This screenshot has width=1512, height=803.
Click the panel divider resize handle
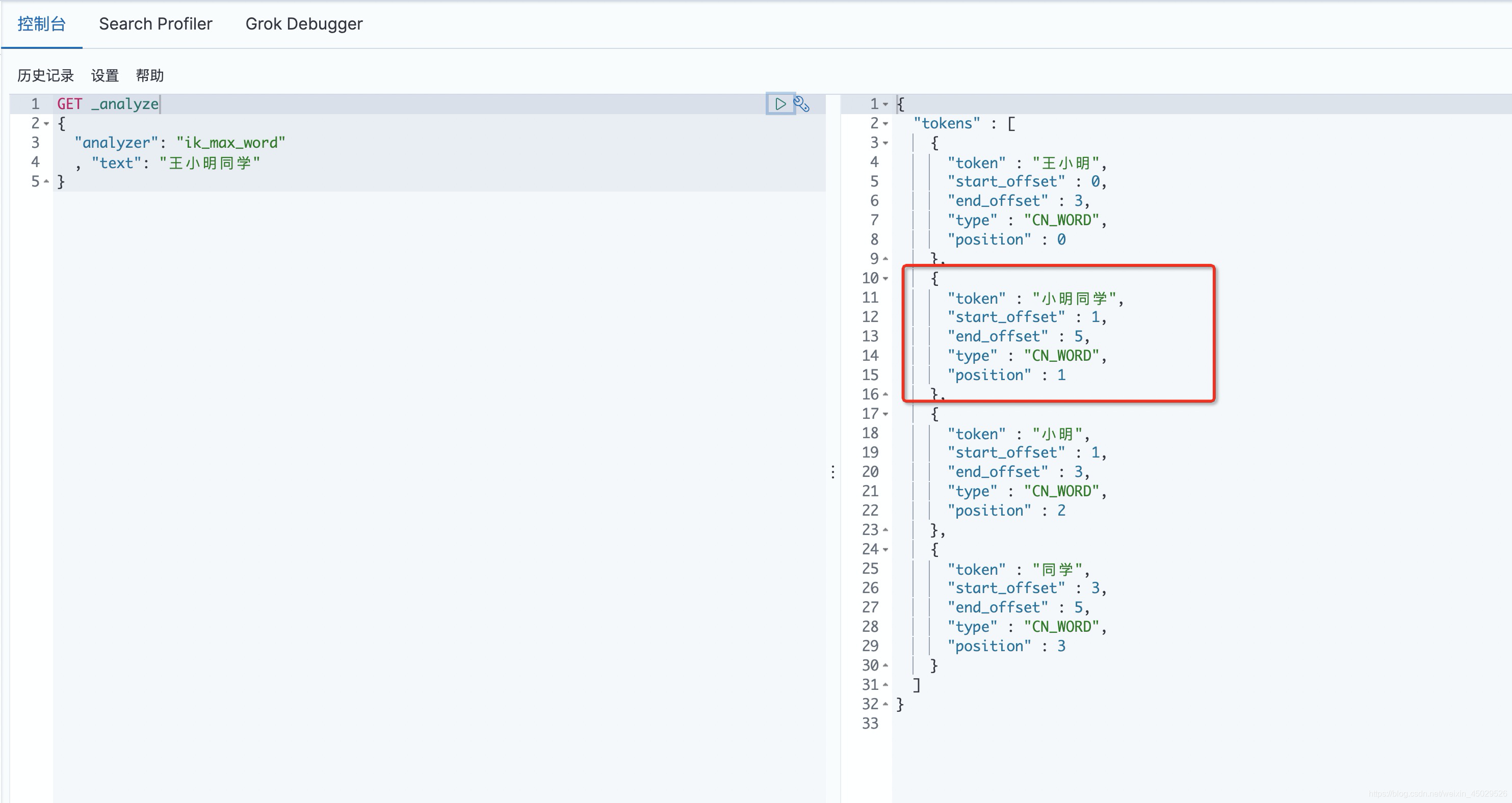tap(833, 472)
